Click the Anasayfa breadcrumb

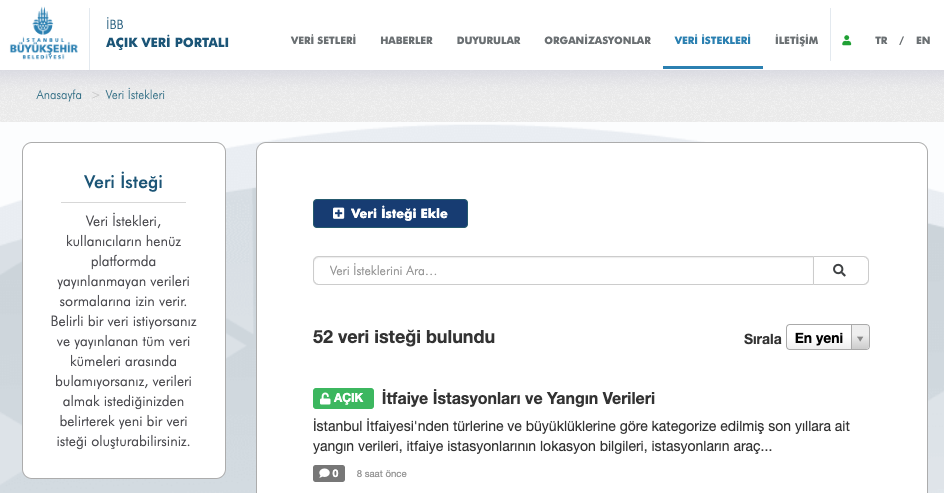pos(59,95)
